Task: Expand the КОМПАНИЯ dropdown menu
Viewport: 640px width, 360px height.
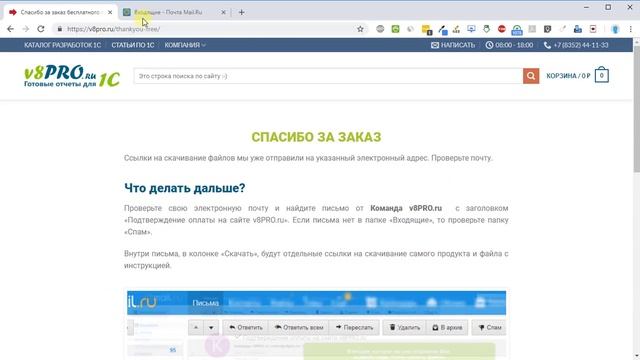Action: point(185,45)
